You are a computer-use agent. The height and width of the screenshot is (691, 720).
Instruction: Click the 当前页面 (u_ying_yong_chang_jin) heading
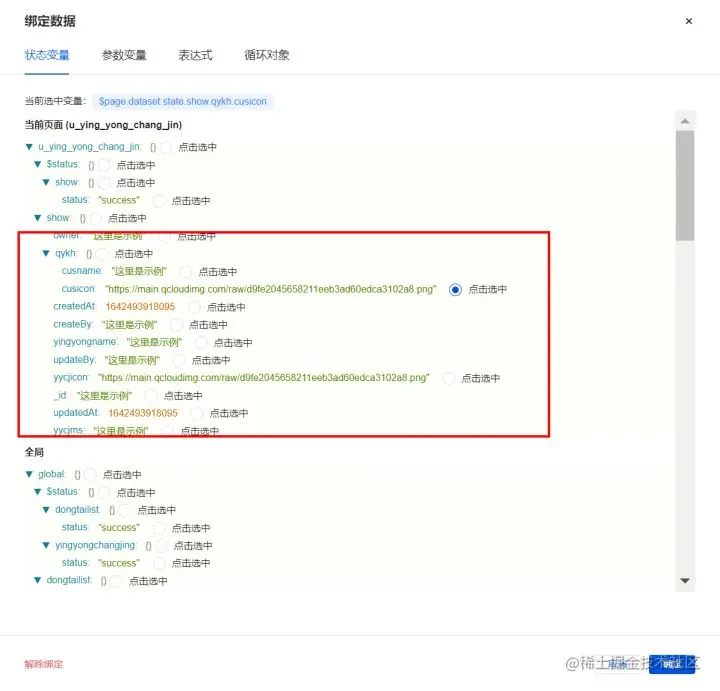coord(103,125)
